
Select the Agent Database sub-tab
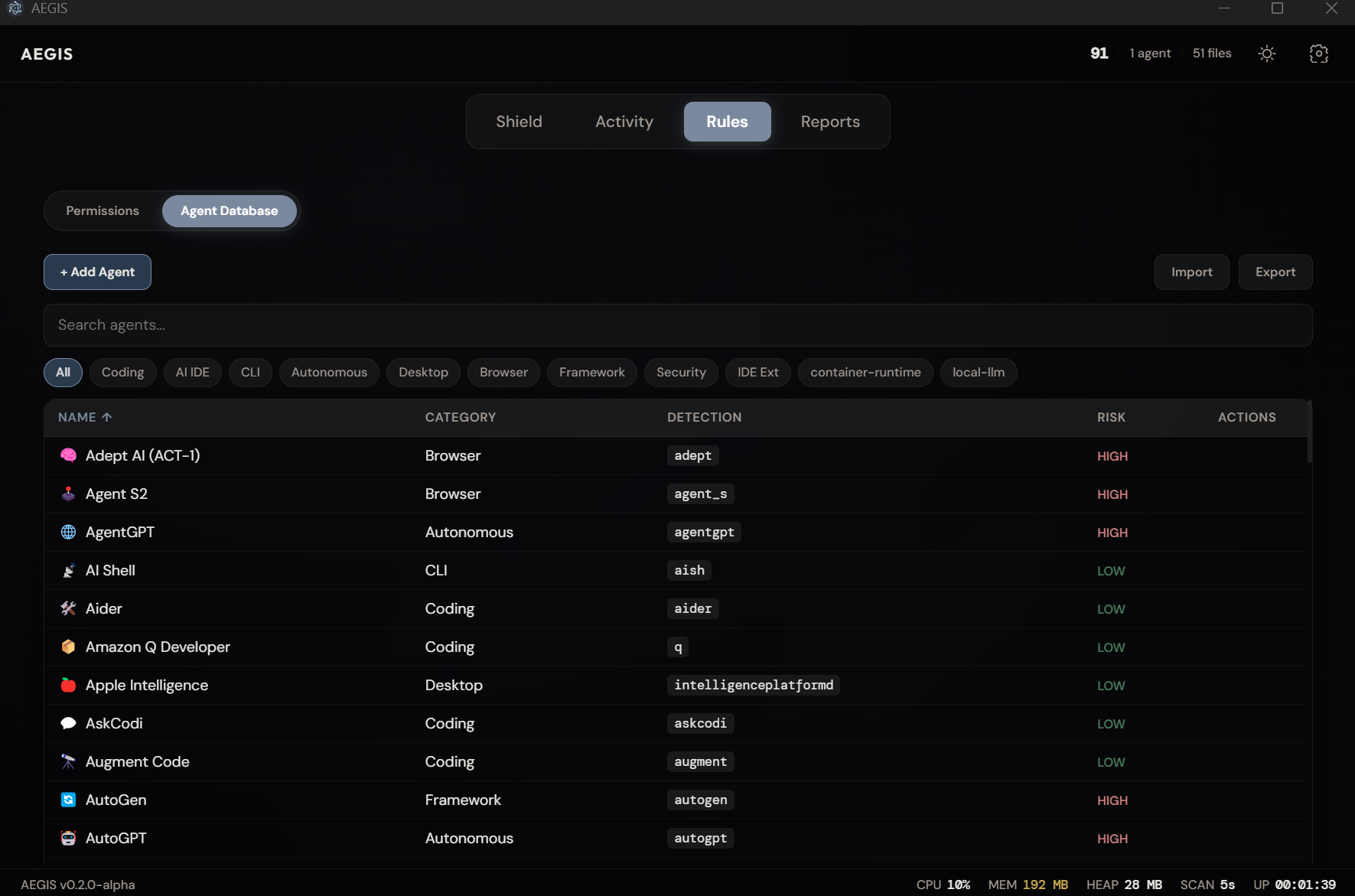(x=230, y=210)
